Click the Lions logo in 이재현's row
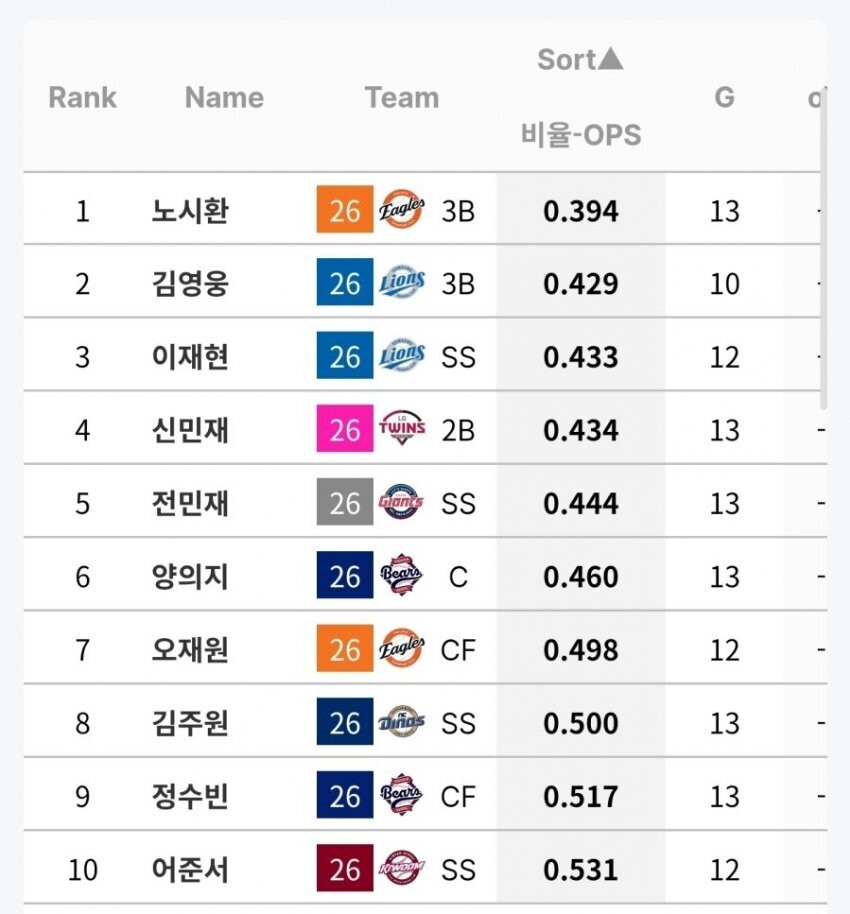 coord(402,357)
